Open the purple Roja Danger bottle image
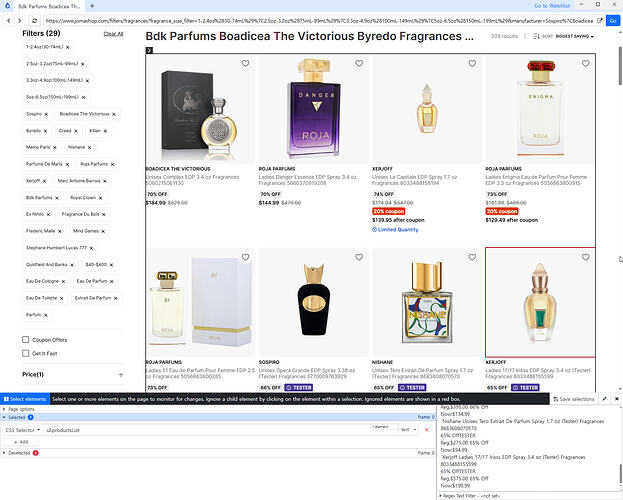This screenshot has height=500, width=623. 313,109
